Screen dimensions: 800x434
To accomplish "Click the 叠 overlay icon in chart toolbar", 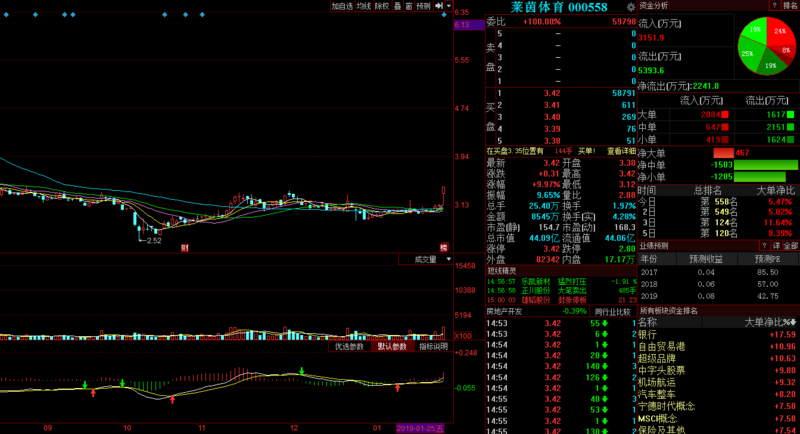I will [x=395, y=6].
